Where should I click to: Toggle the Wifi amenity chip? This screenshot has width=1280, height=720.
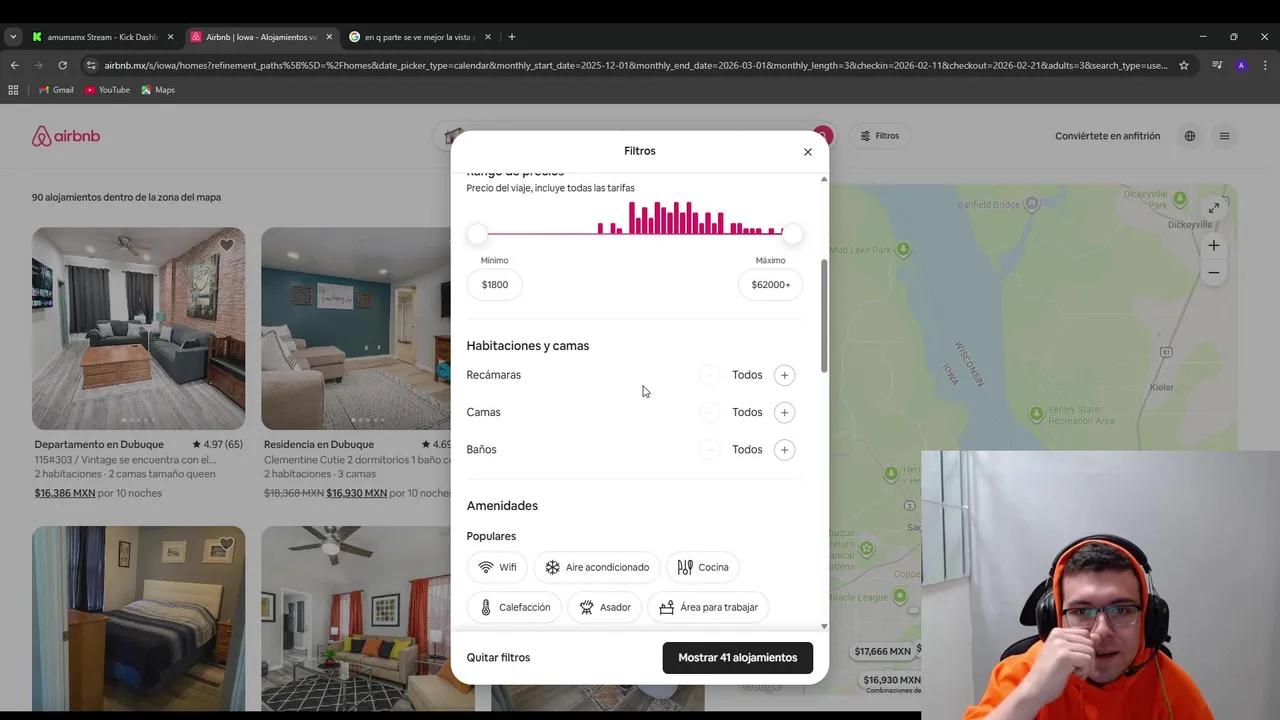coord(497,567)
